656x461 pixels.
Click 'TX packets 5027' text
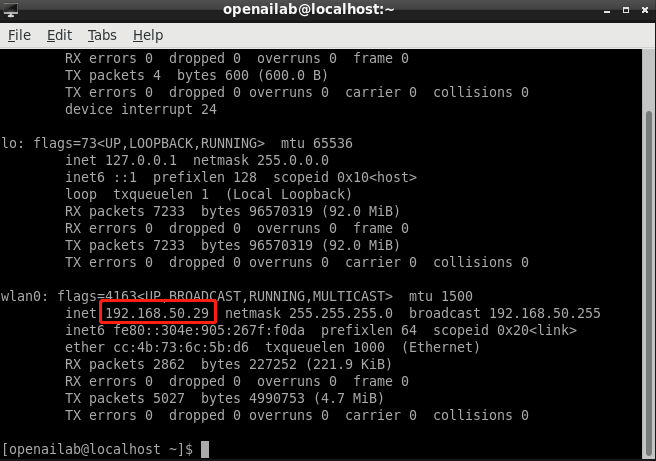[x=125, y=398]
